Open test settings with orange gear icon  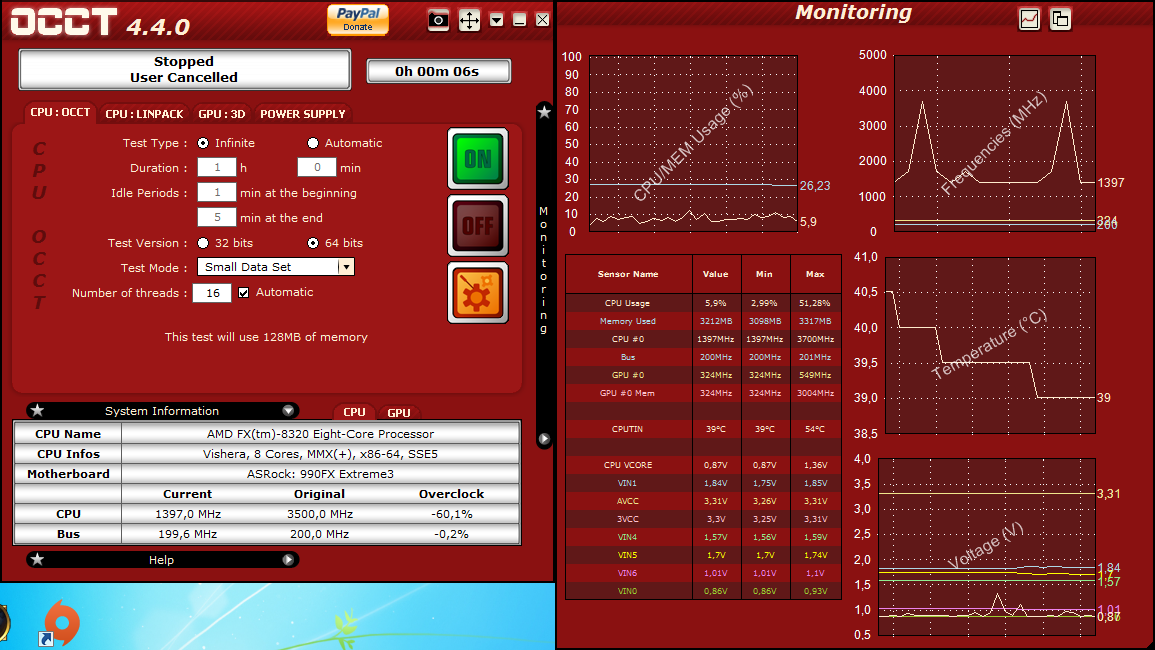click(478, 293)
